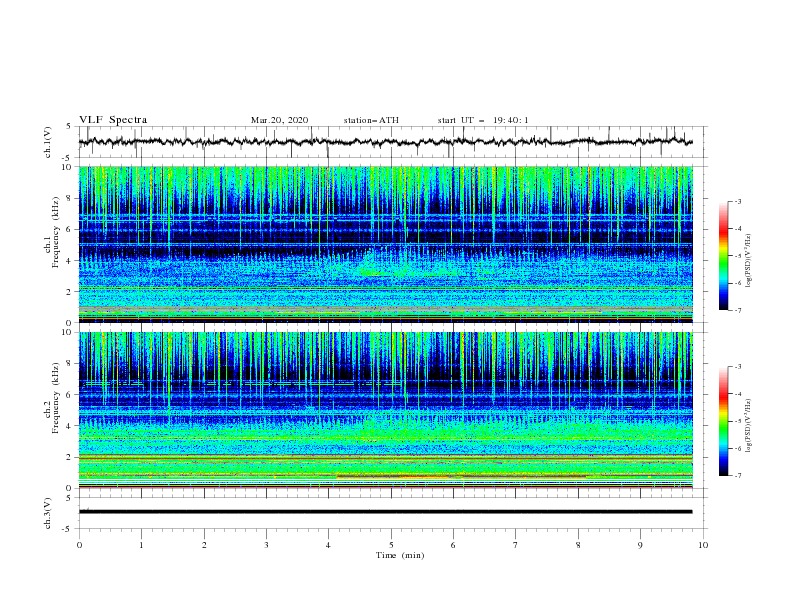Click the "-3" label on ch.2 colorbar
The height and width of the screenshot is (612, 792).
point(738,367)
